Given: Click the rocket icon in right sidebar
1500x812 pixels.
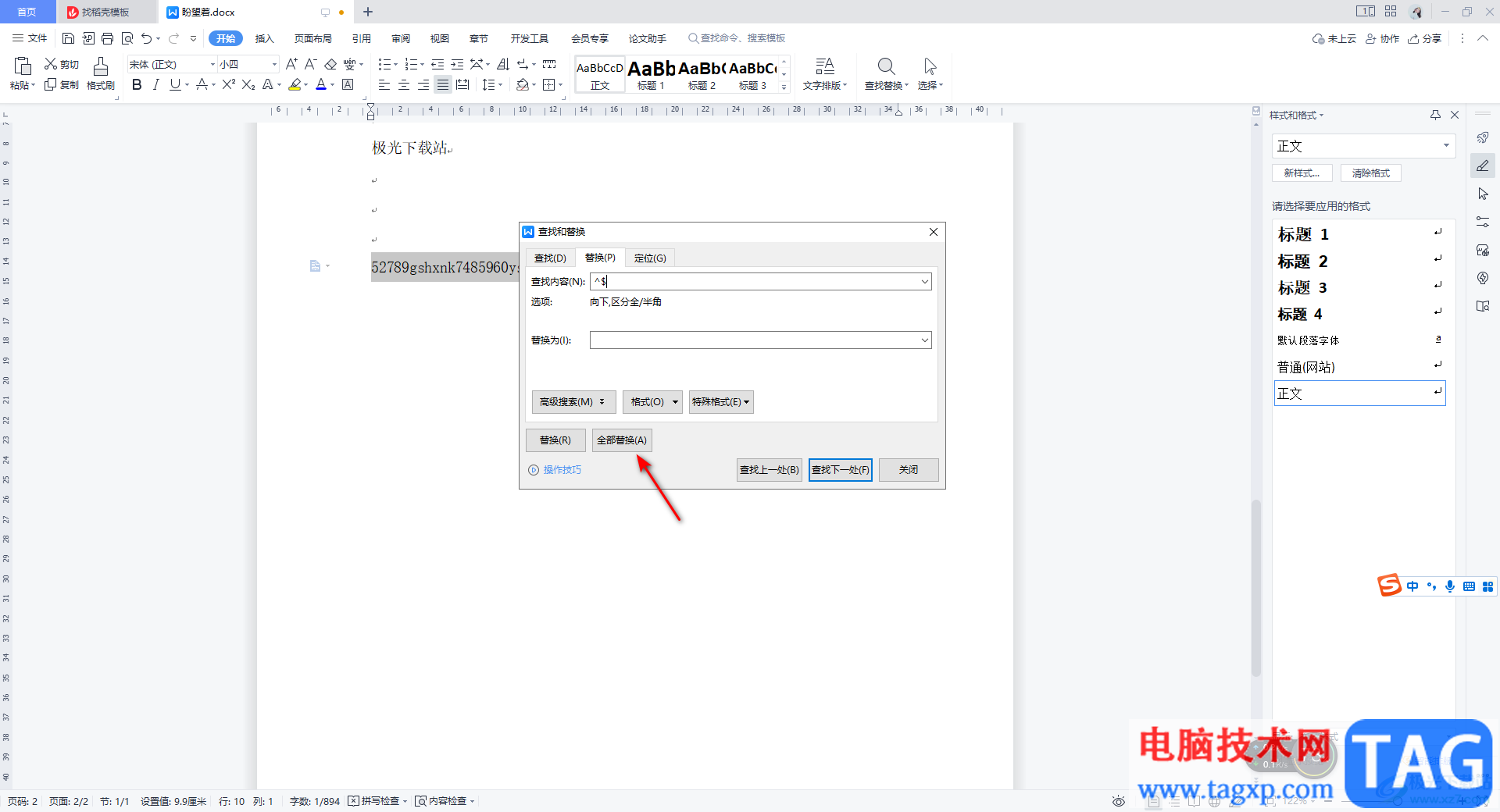Looking at the screenshot, I should click(x=1483, y=137).
